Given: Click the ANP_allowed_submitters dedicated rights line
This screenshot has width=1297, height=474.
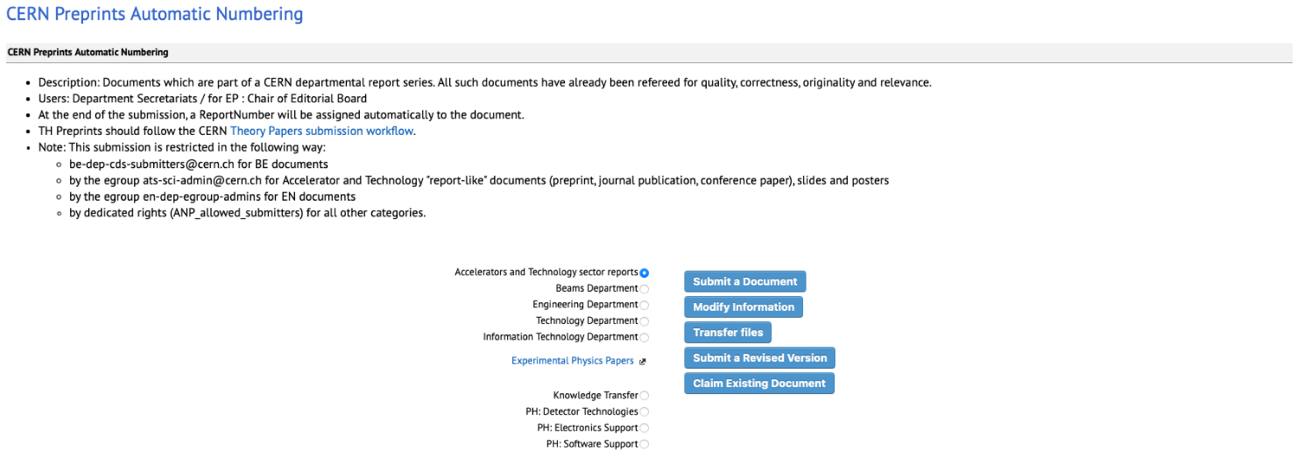Looking at the screenshot, I should click(x=247, y=213).
